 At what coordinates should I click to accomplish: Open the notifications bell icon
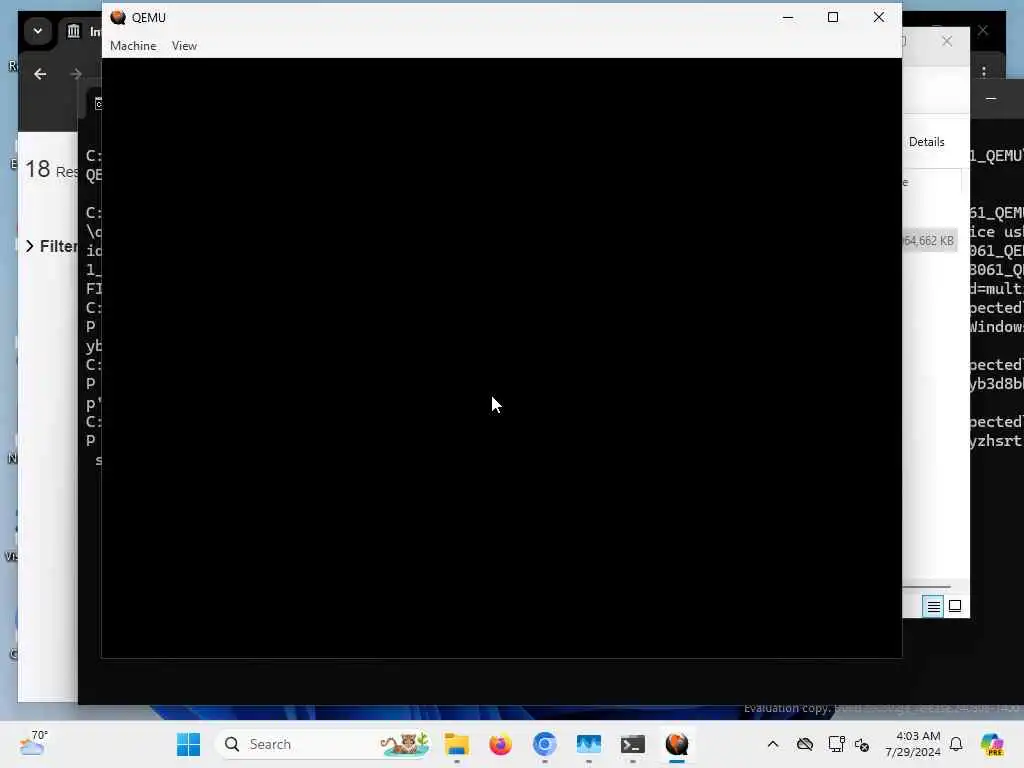tap(956, 744)
